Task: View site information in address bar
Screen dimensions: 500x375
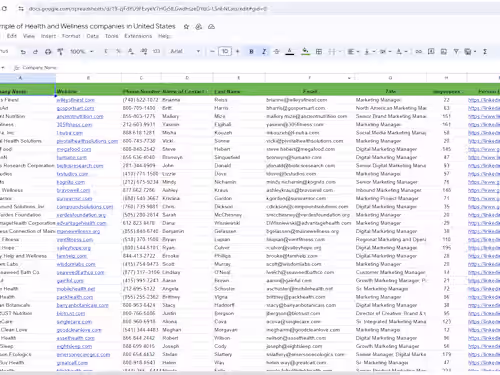Action: [21, 9]
